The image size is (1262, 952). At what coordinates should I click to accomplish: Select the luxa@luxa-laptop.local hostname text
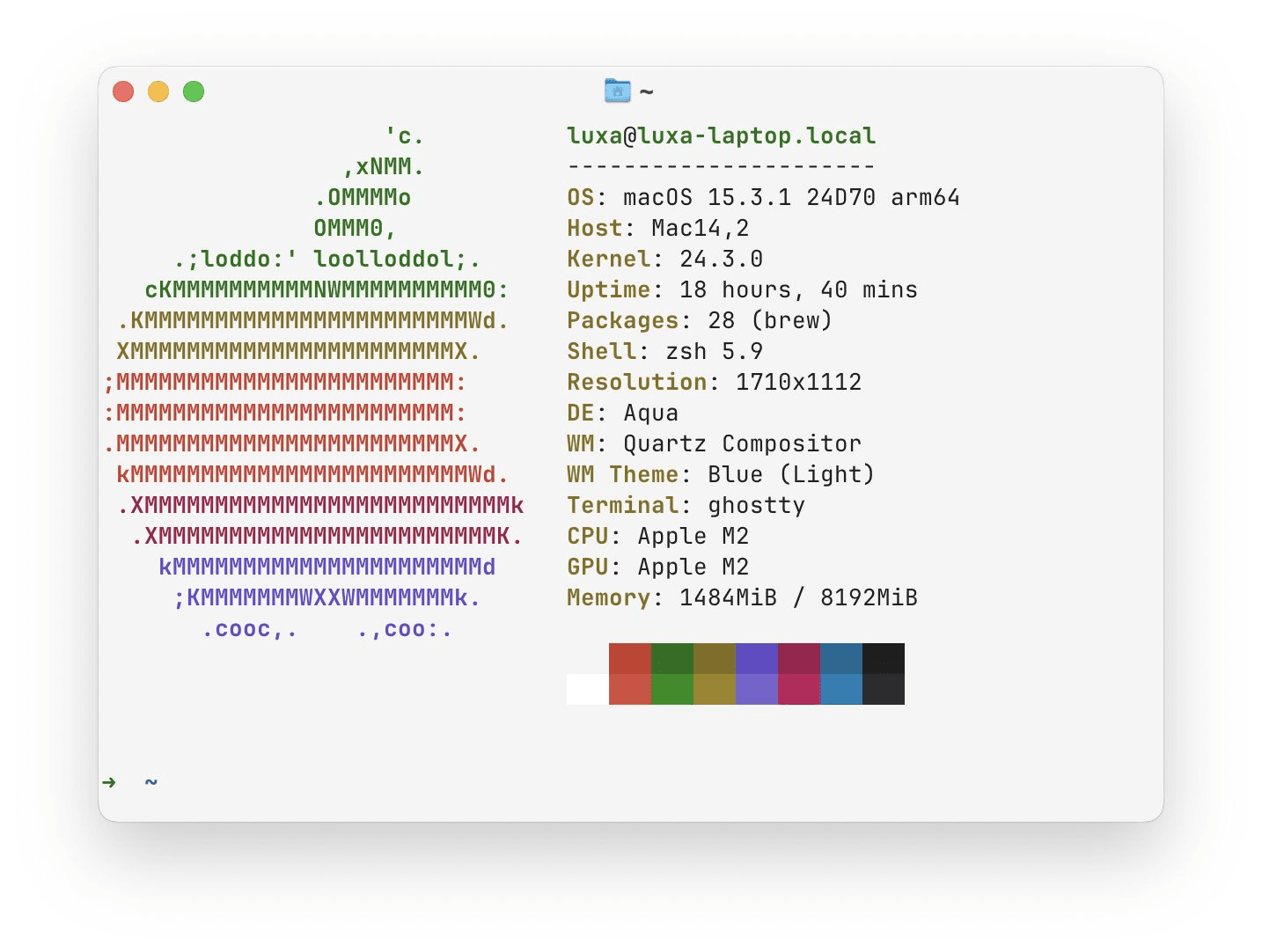click(x=721, y=135)
